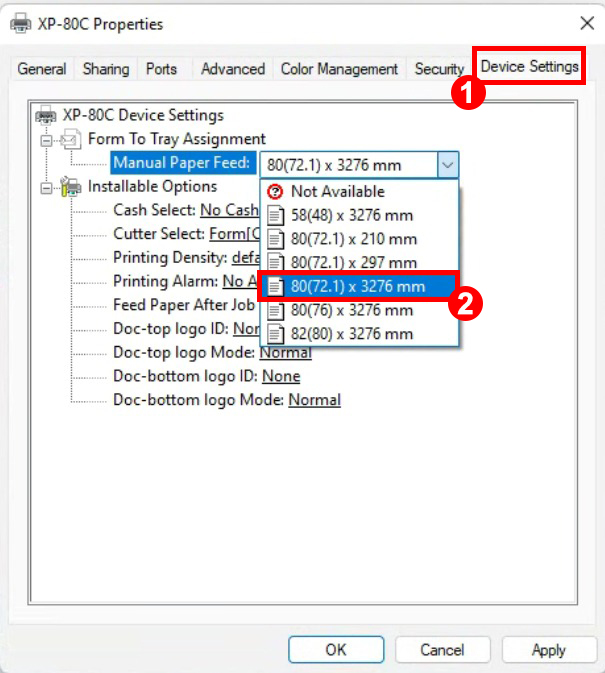Click the OK button
This screenshot has height=673, width=605.
336,649
